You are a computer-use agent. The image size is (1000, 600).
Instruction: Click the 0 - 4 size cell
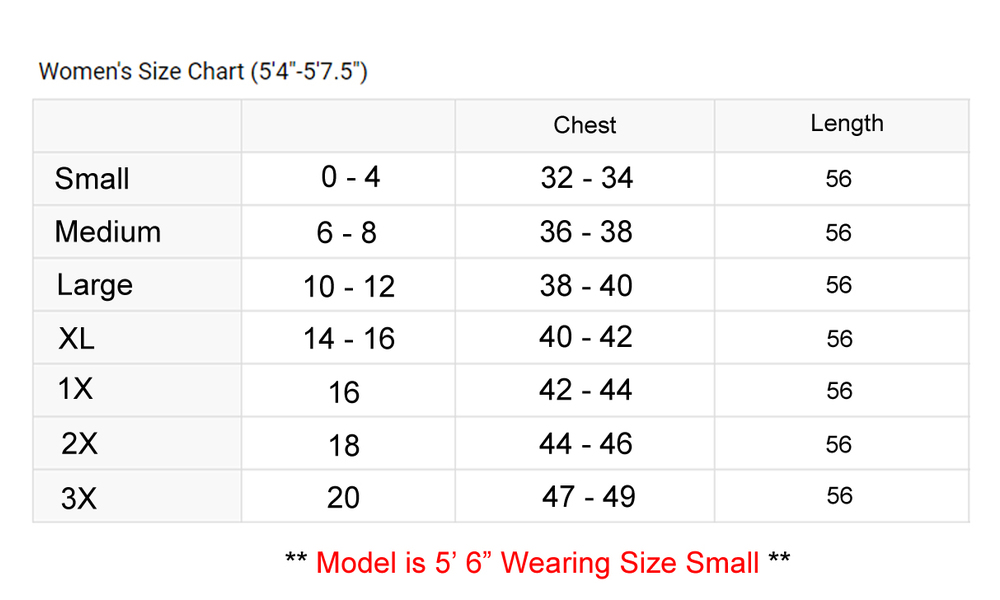click(350, 177)
